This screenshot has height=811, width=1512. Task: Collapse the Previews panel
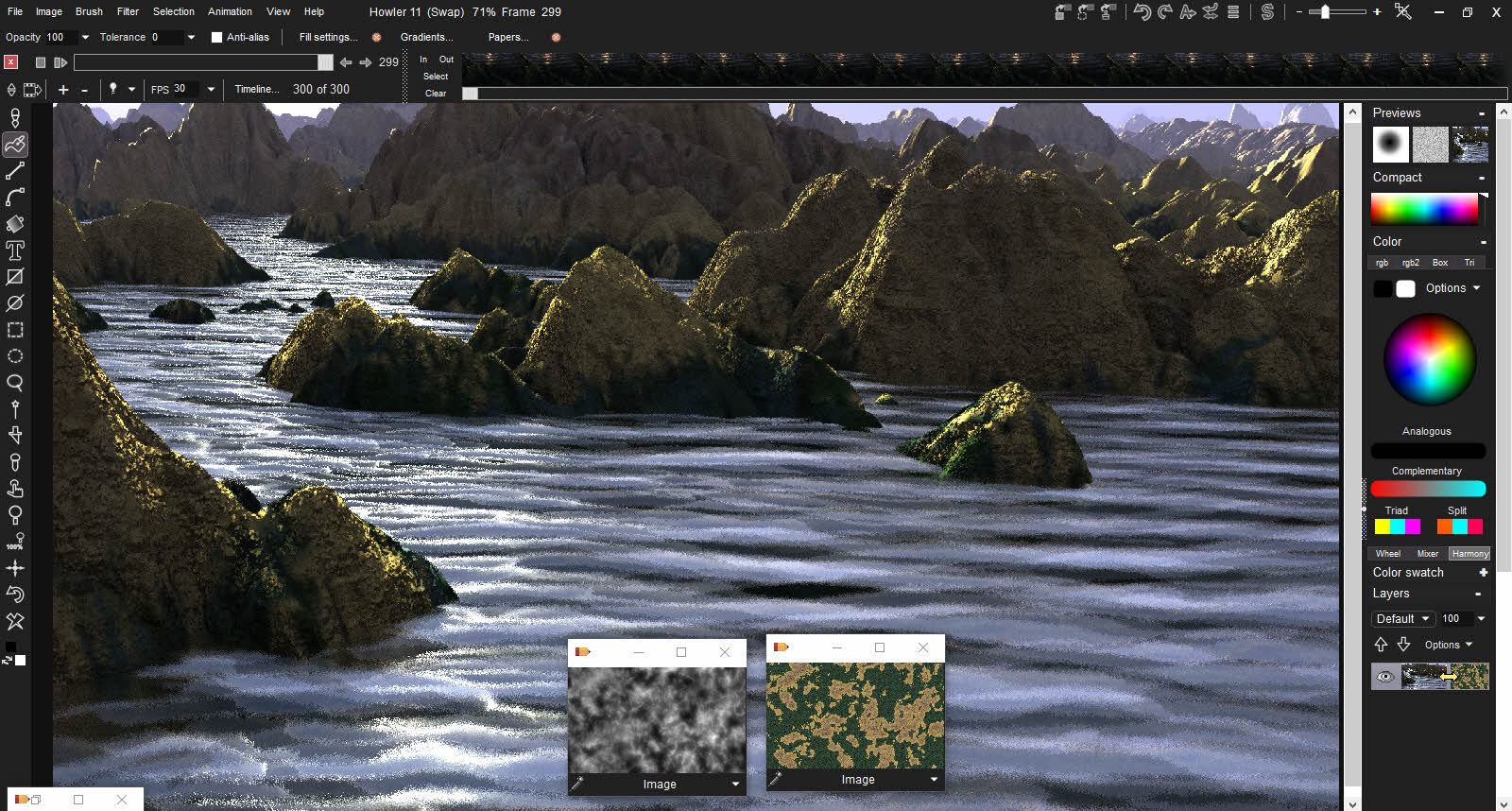click(1481, 113)
